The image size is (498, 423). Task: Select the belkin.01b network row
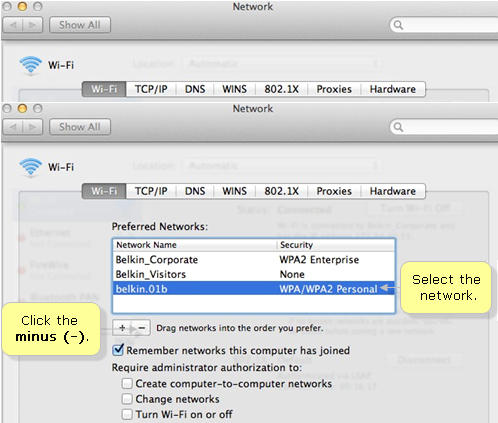[254, 288]
